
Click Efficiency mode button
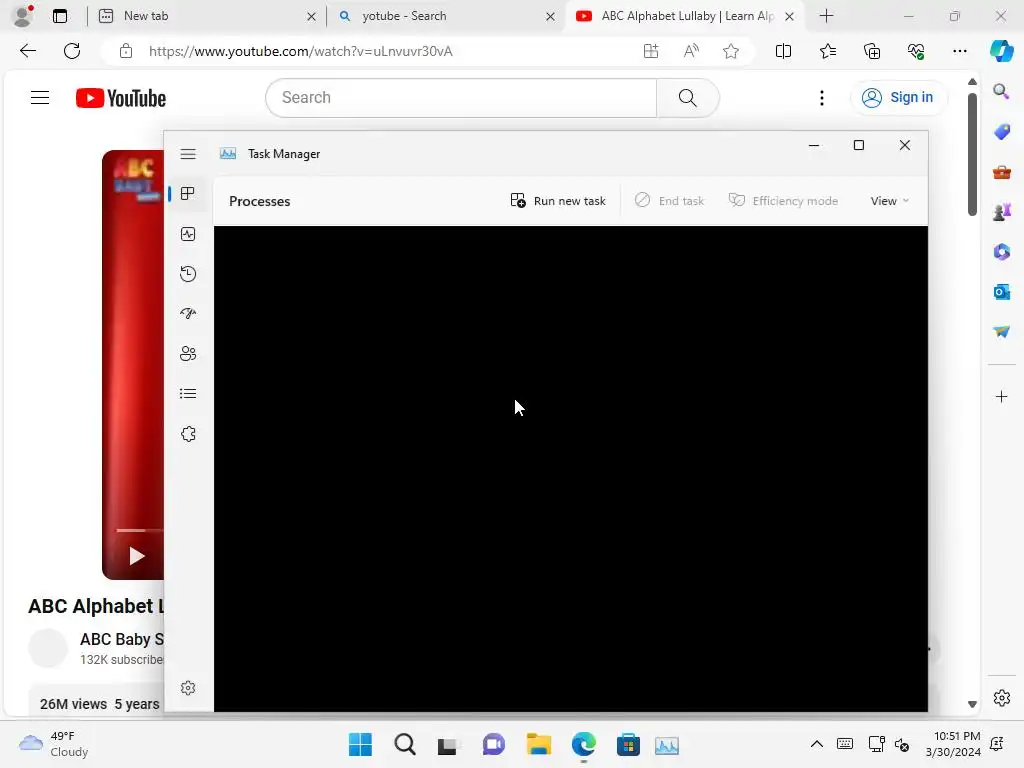783,201
